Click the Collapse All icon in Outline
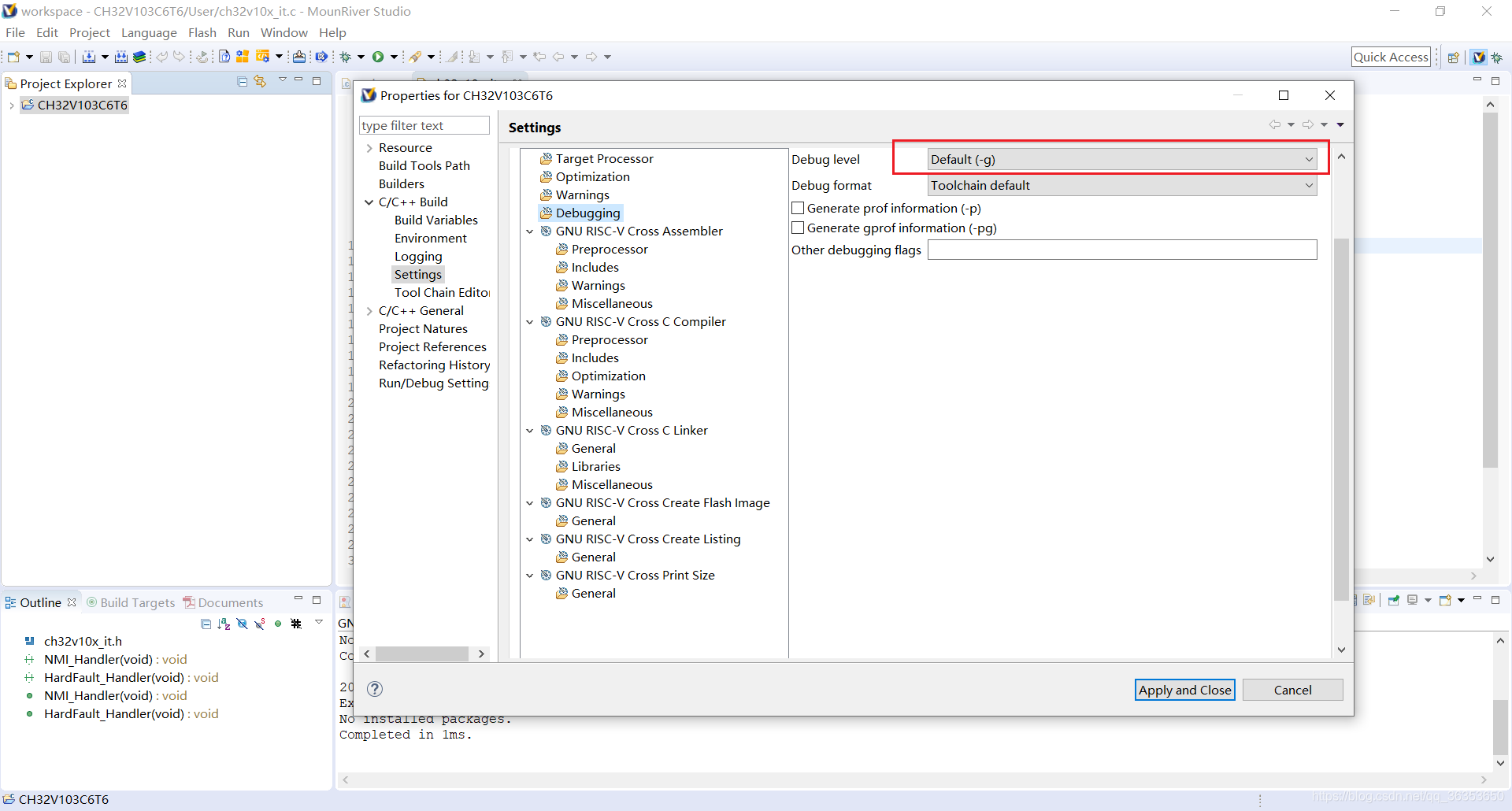The height and width of the screenshot is (811, 1512). [x=206, y=624]
